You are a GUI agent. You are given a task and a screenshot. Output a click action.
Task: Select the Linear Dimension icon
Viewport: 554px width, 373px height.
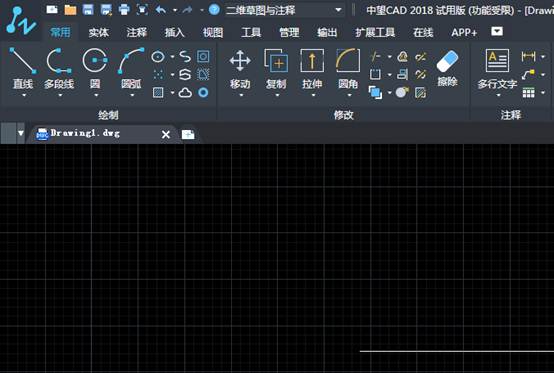coord(528,57)
